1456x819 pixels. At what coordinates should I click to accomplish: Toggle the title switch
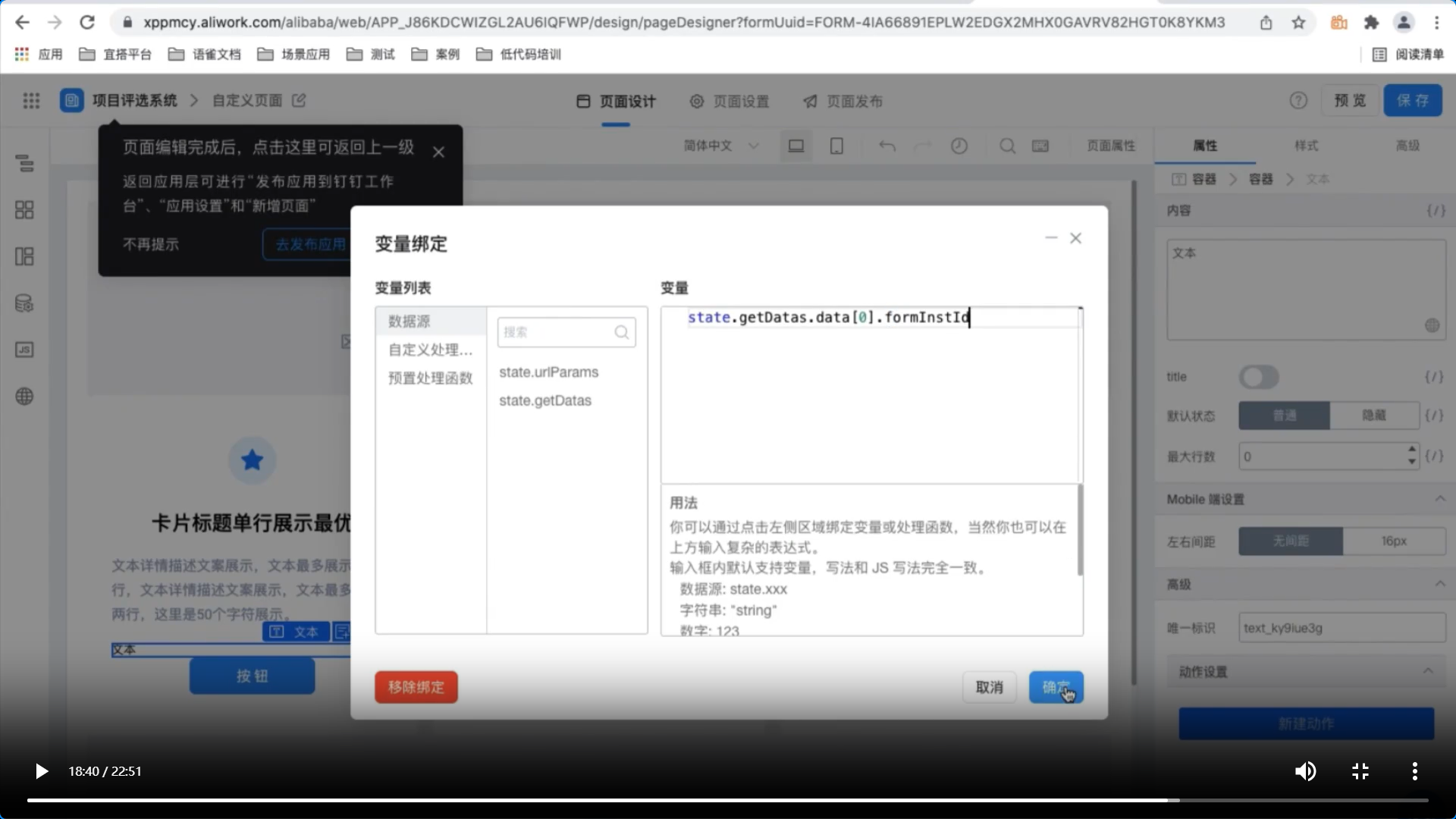[x=1259, y=377]
